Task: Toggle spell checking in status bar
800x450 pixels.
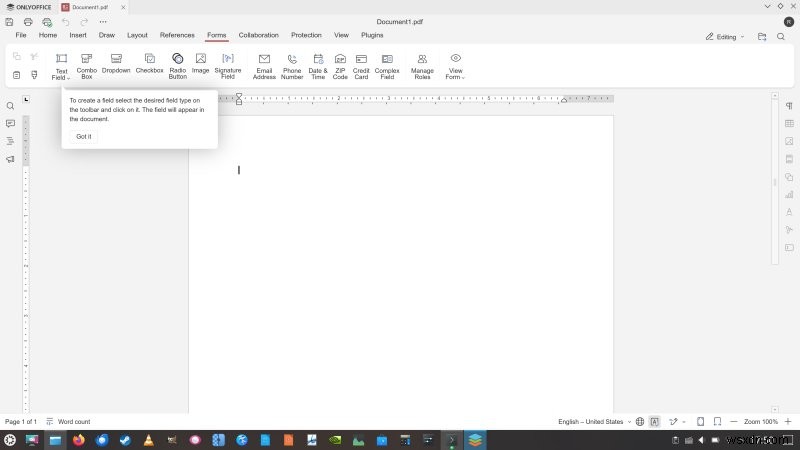Action: (655, 421)
